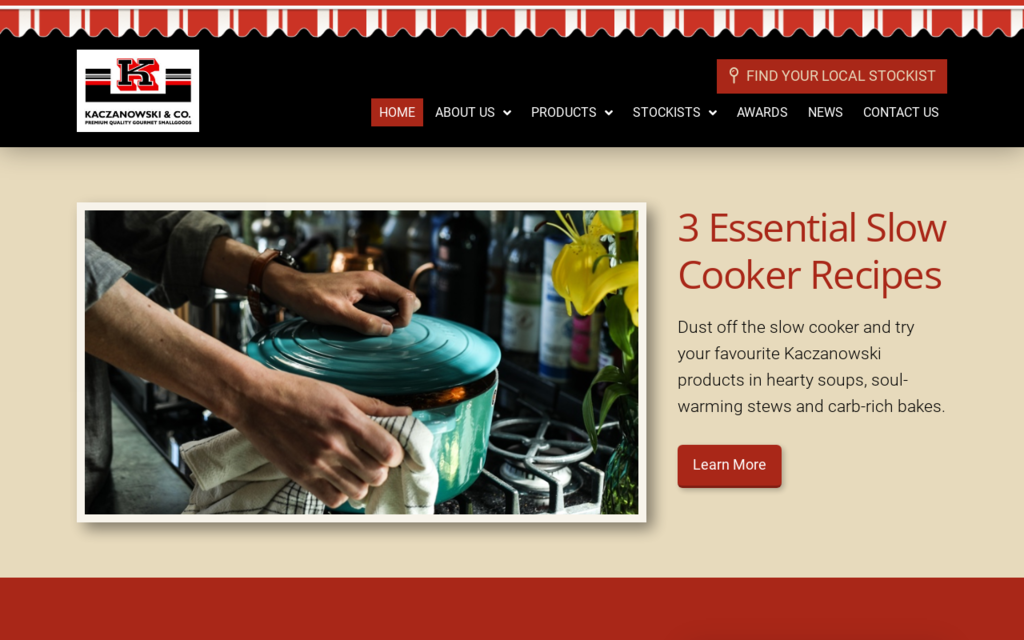Click the map pin icon in stockist button
Viewport: 1024px width, 640px height.
[x=733, y=76]
